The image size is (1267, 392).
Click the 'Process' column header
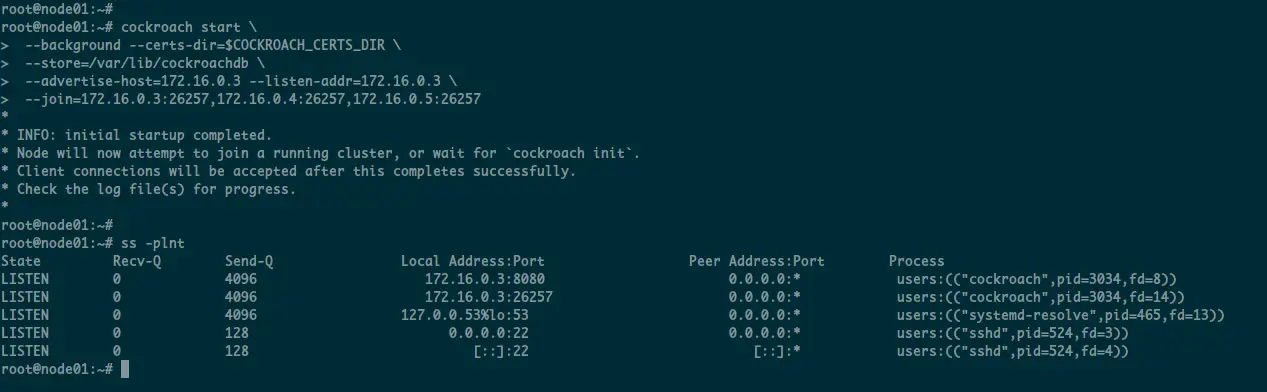pos(917,261)
